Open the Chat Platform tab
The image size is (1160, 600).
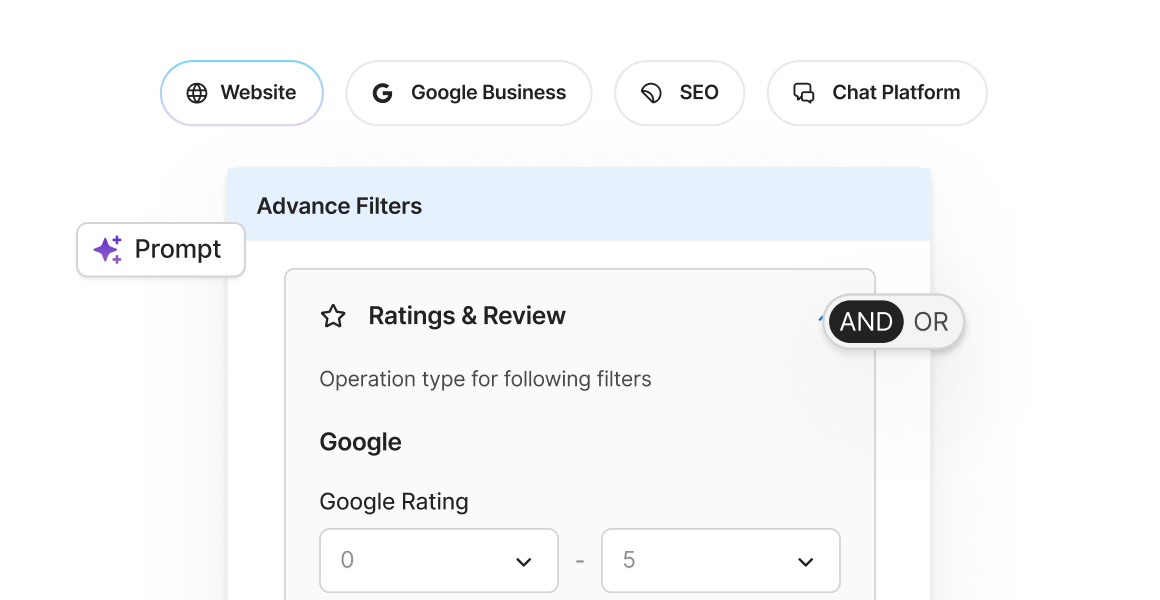coord(877,92)
